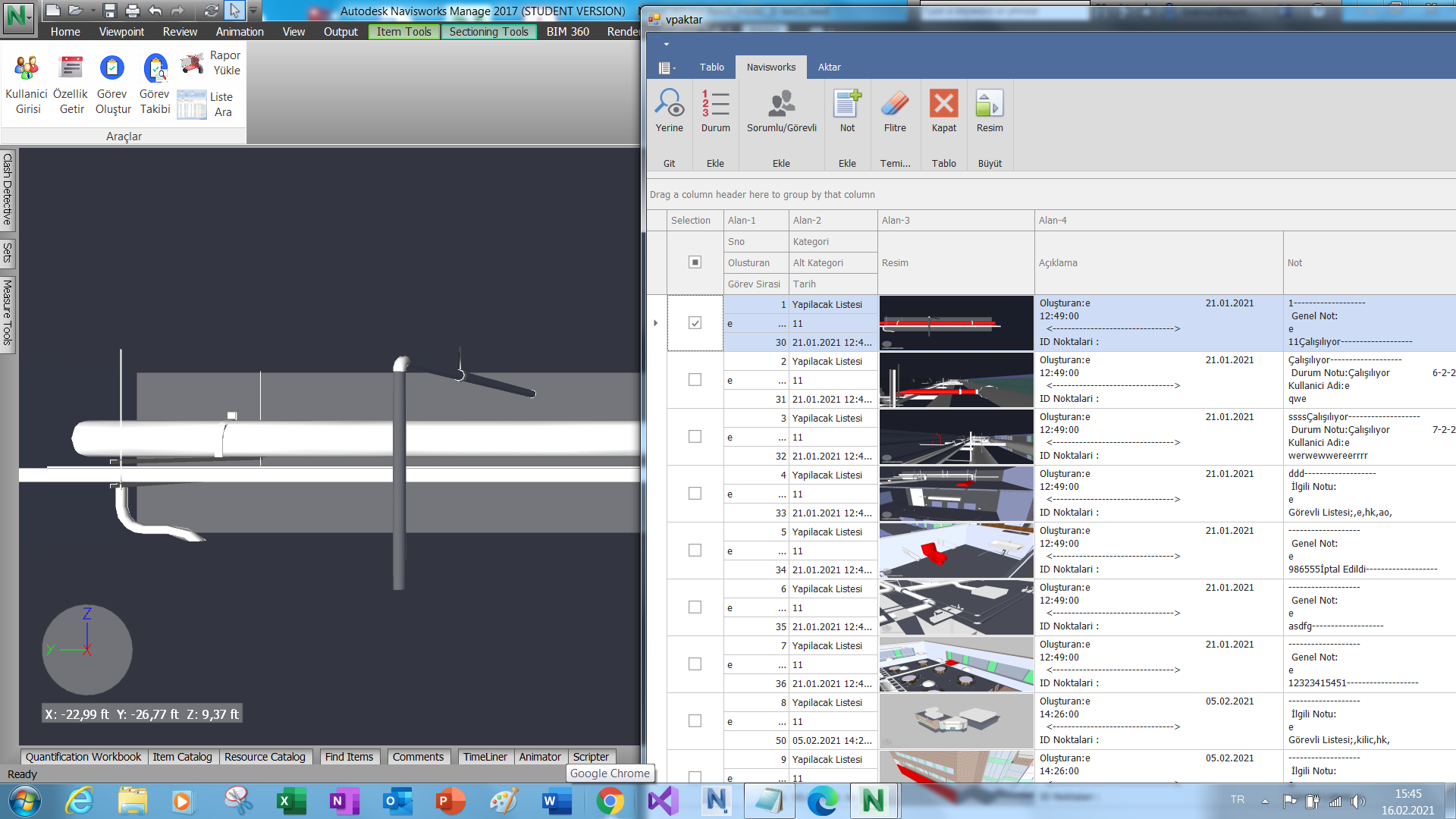
Task: Click the Rapor Yükle icon
Action: point(192,64)
